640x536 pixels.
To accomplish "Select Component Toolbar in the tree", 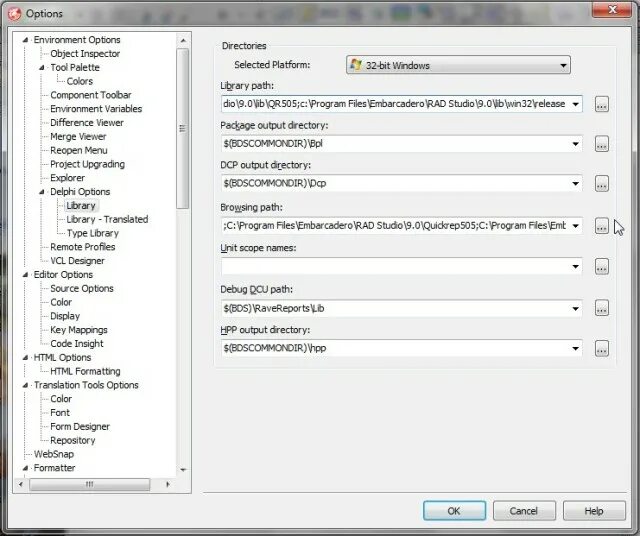I will point(91,95).
